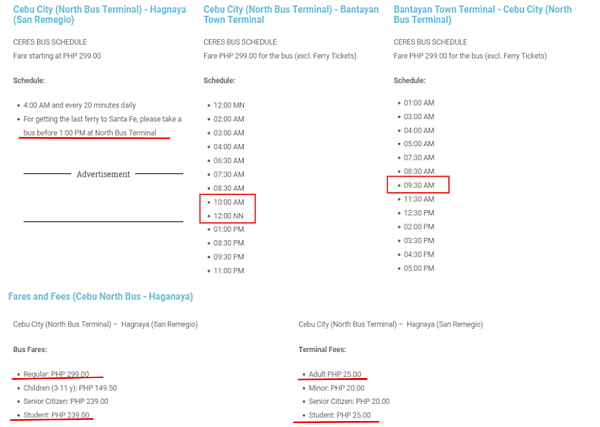This screenshot has width=600, height=427.
Task: Select the '02:00 AM' departure time
Action: [229, 119]
